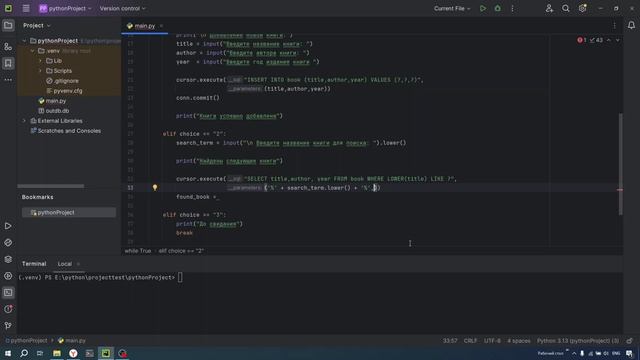Click the editor vertical scrollbar

620,164
